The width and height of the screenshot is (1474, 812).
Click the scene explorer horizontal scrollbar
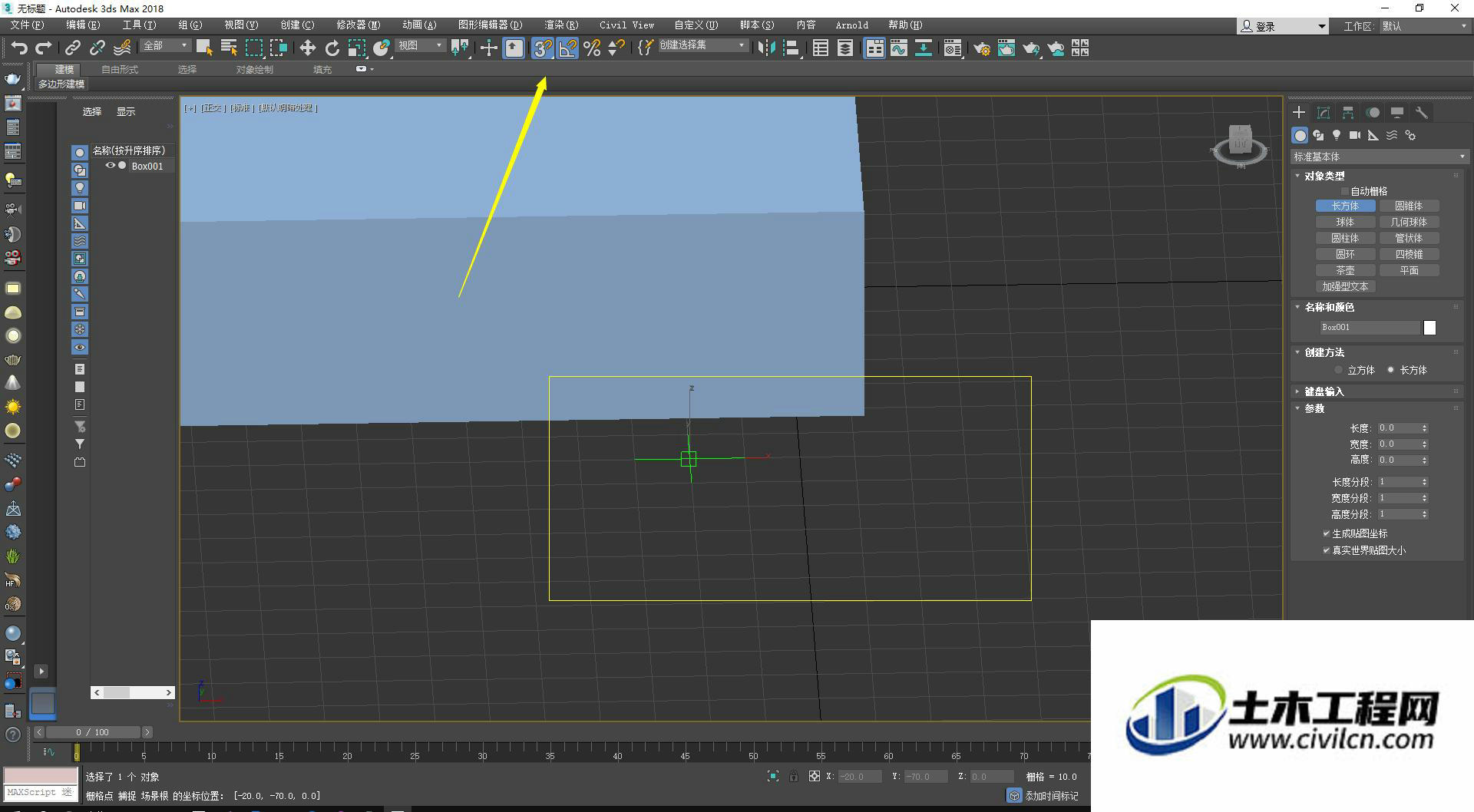(x=133, y=692)
